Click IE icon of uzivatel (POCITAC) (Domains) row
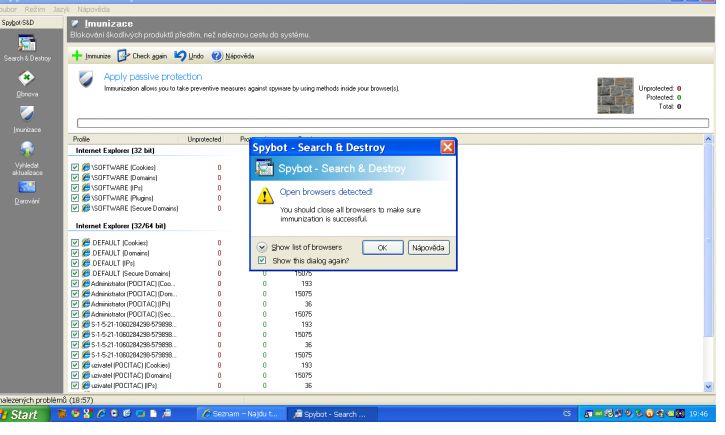Viewport: 725px width, 435px height. [86, 375]
